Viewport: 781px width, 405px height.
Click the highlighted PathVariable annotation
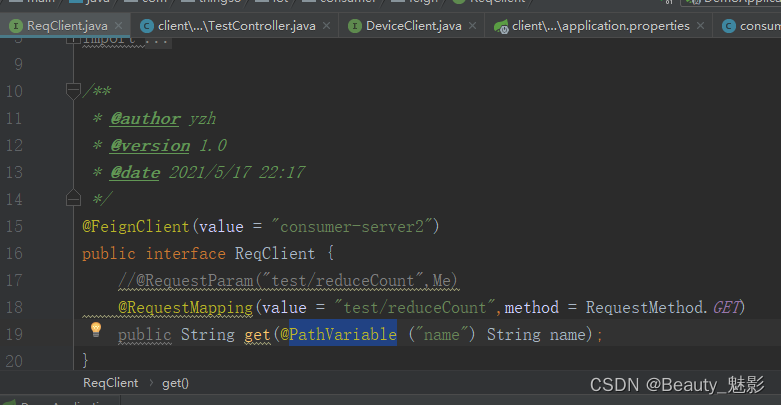343,334
